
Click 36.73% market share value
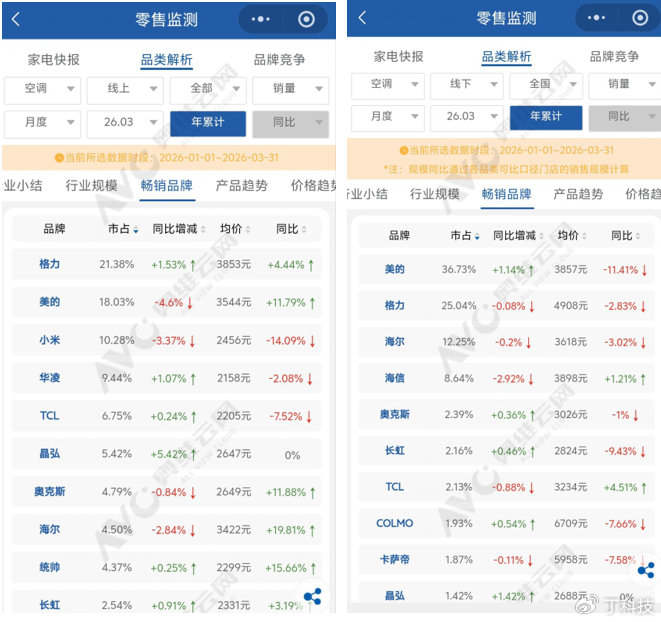click(x=459, y=269)
